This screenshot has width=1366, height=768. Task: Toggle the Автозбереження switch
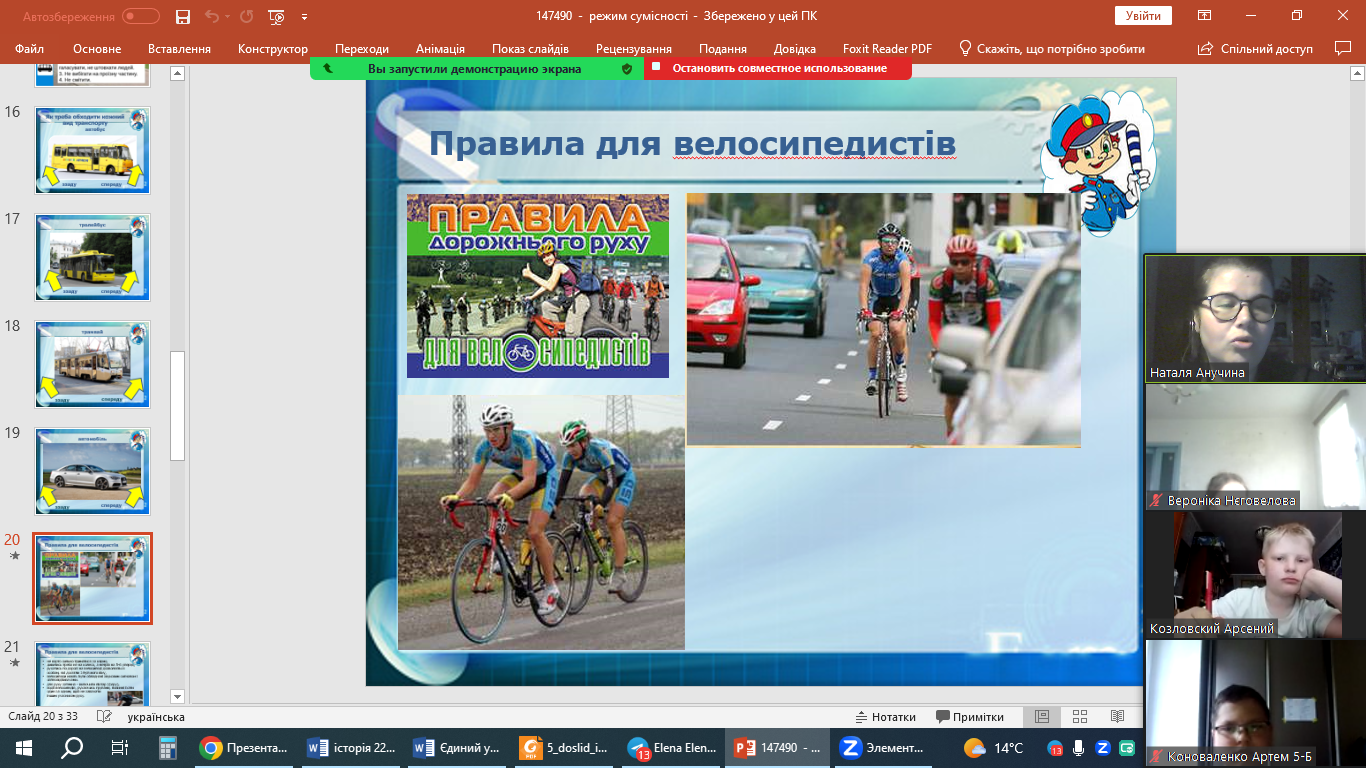pos(141,16)
